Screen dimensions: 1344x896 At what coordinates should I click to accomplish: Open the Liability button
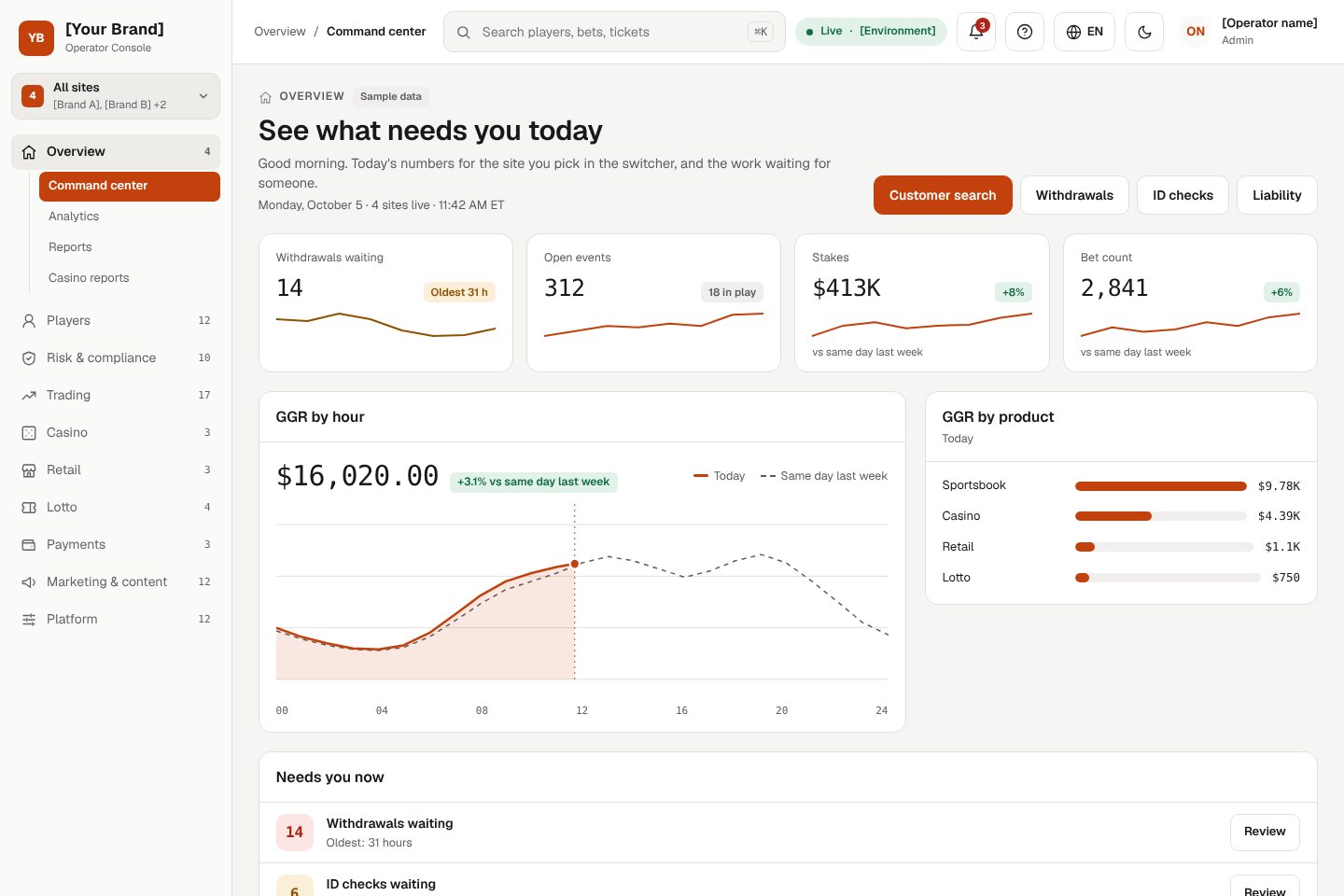click(x=1277, y=195)
